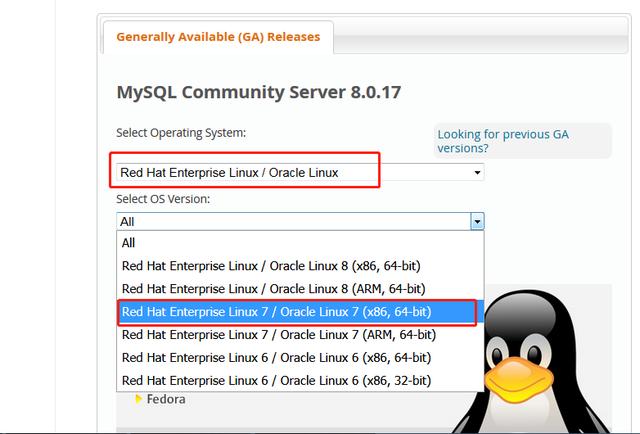Choose Oracle Linux 6 (x86, 32-bit) option
This screenshot has width=640, height=434.
tap(300, 381)
